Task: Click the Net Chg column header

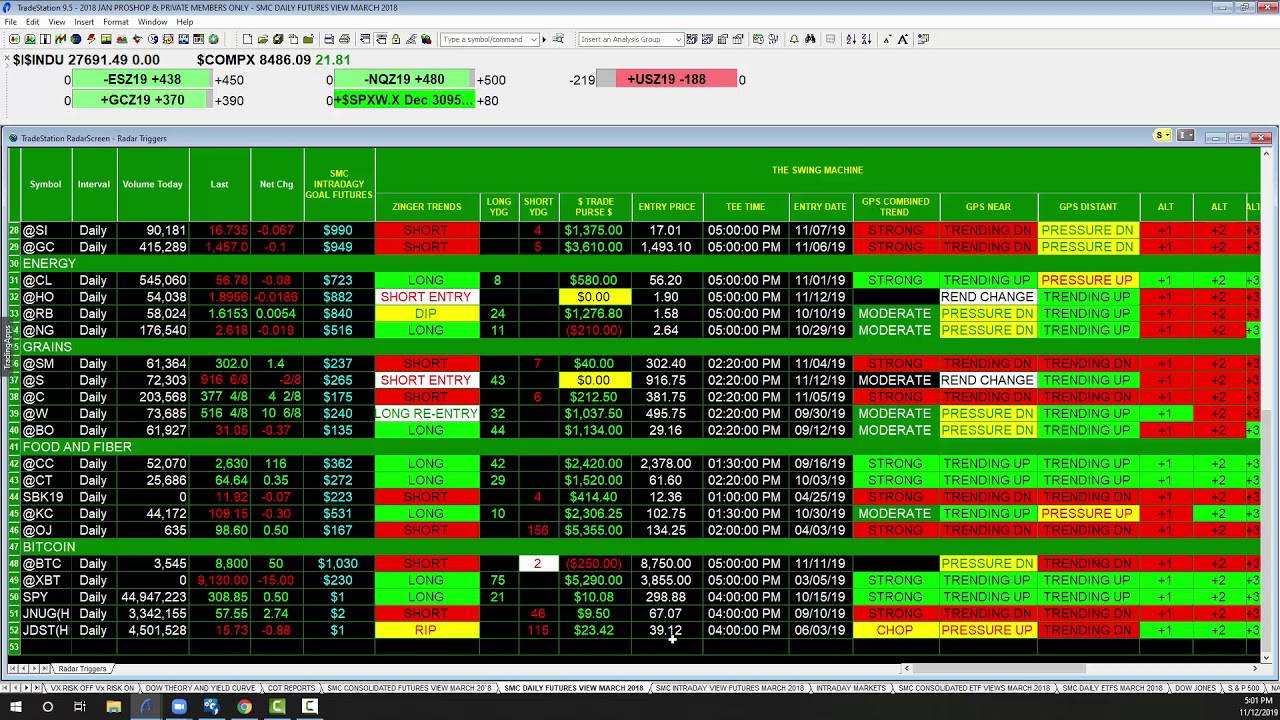Action: pos(276,184)
